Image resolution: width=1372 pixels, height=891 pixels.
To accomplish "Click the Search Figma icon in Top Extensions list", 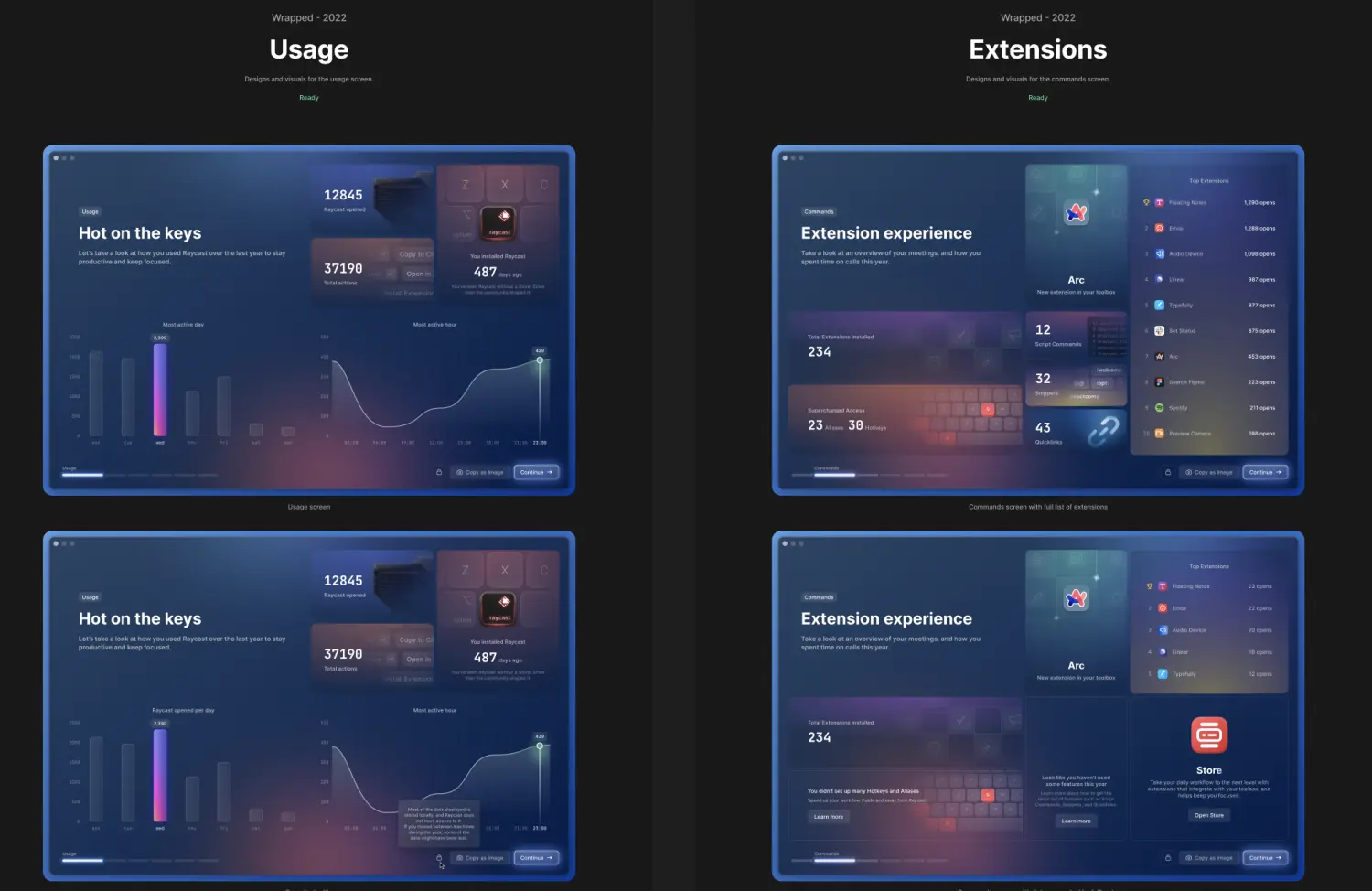I will click(1159, 382).
